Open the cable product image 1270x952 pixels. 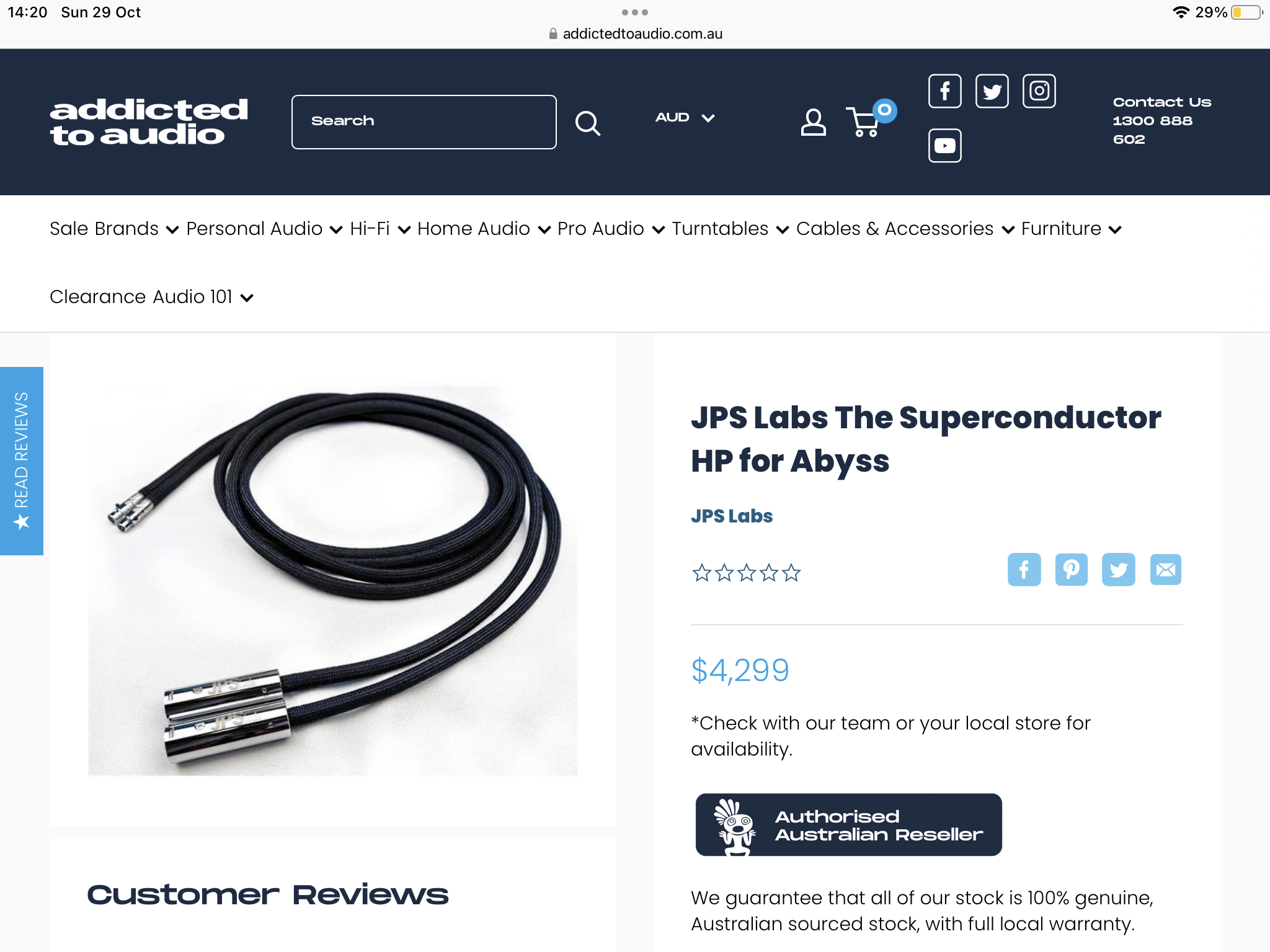[x=333, y=581]
